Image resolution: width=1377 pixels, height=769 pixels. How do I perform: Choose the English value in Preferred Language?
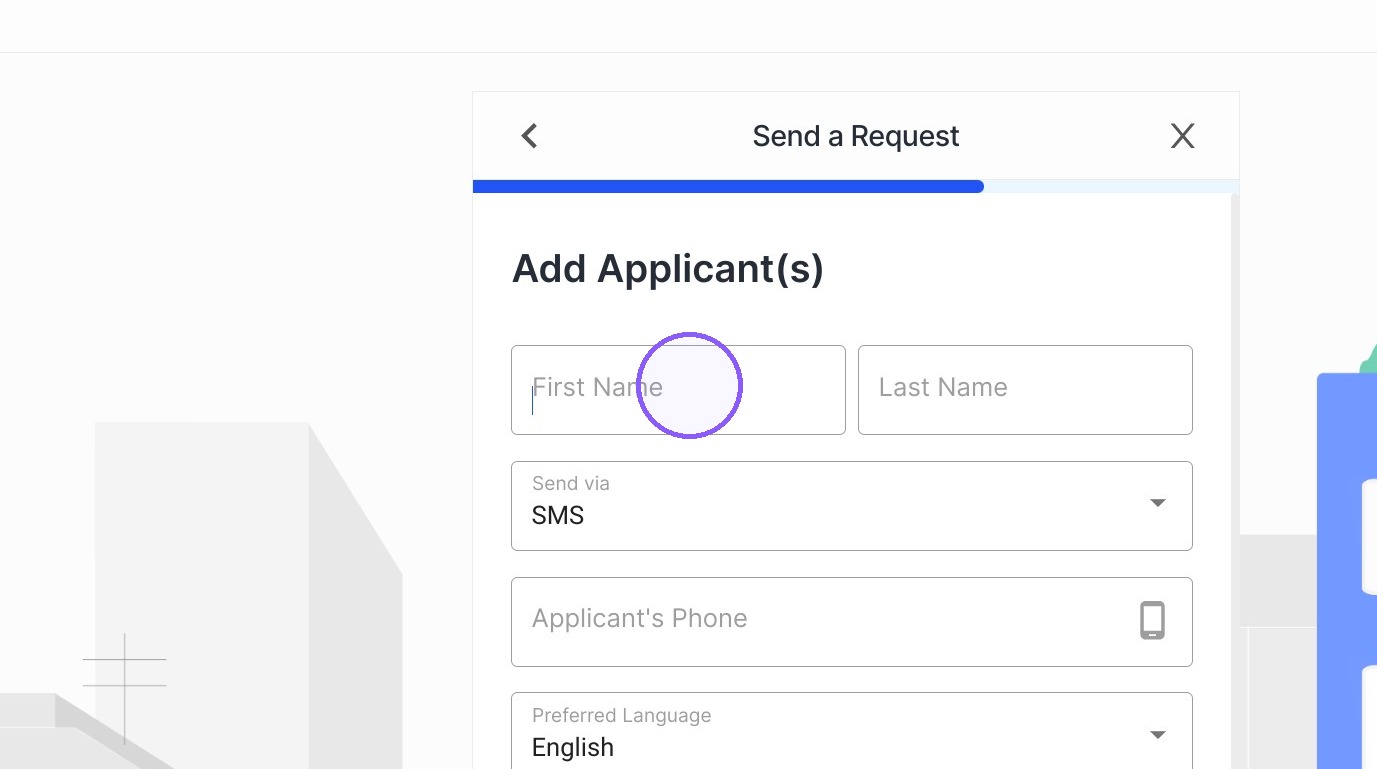click(x=573, y=748)
